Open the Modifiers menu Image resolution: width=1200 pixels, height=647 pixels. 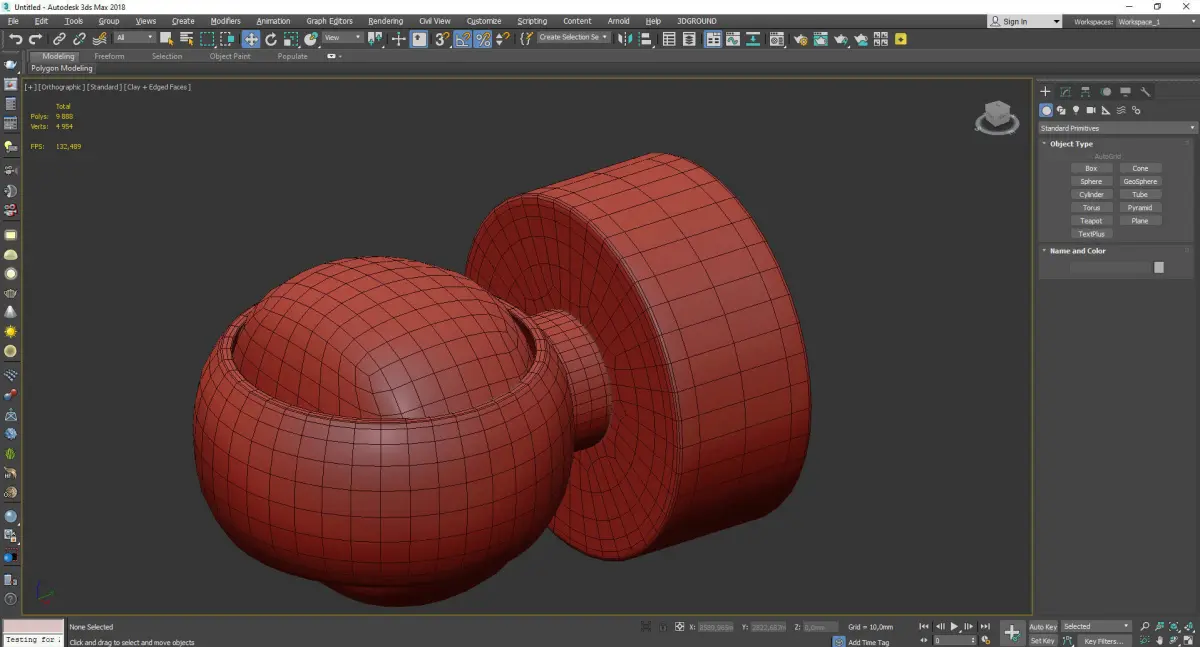click(x=225, y=21)
